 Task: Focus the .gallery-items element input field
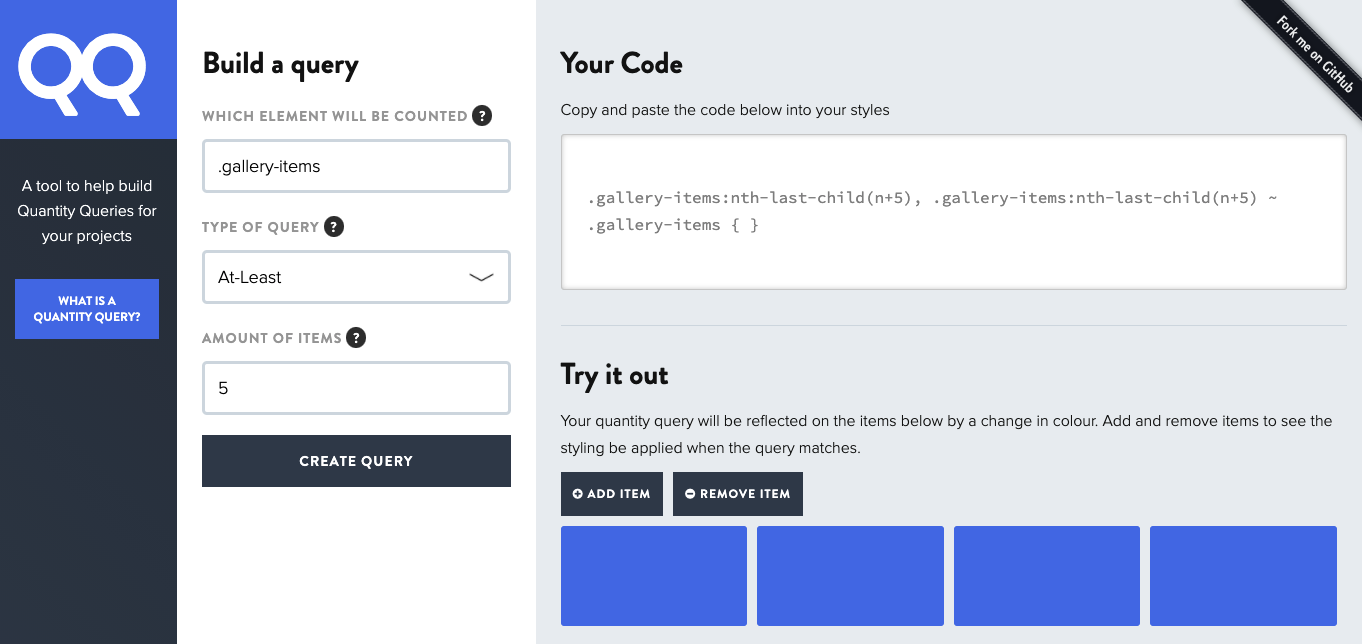pos(356,166)
